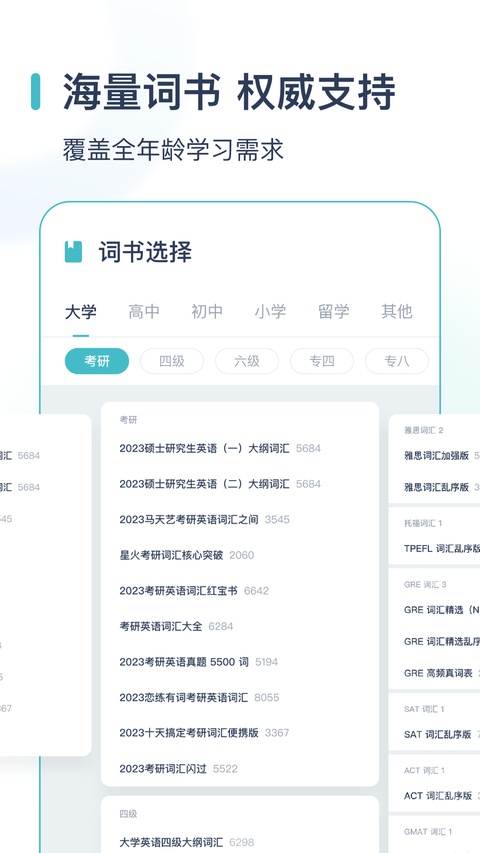The width and height of the screenshot is (480, 853).
Task: Switch to the 高中 tab
Action: [144, 312]
